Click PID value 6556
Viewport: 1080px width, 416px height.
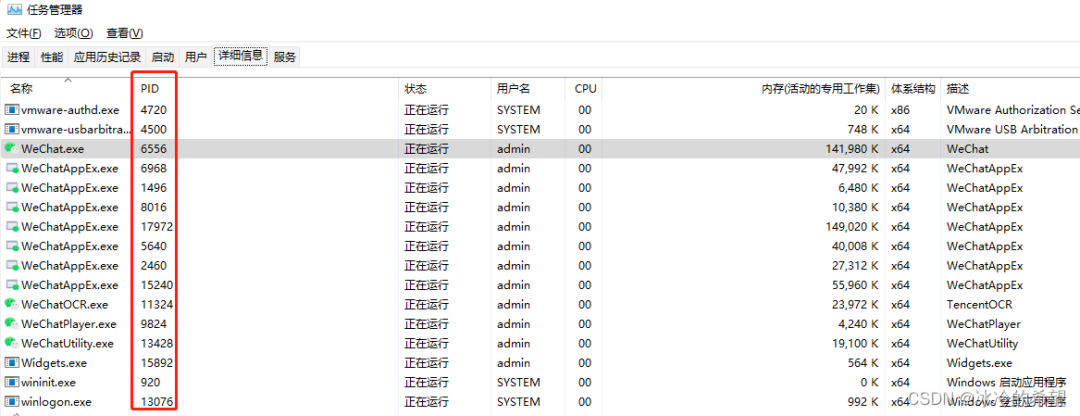(153, 148)
